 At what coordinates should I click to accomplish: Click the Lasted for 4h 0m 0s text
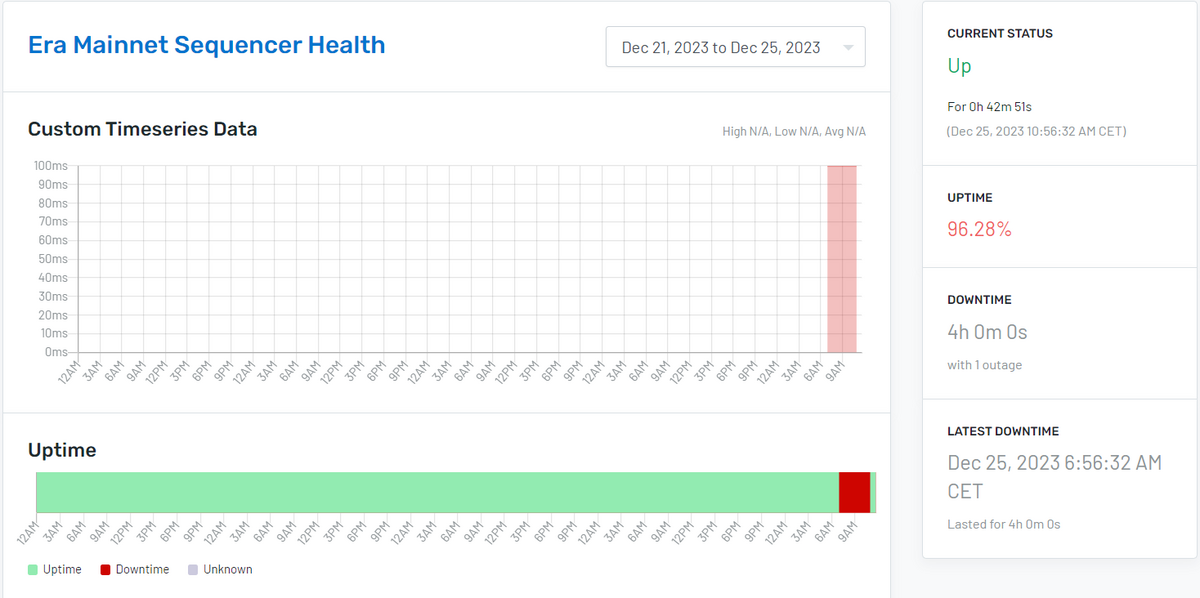tap(1003, 524)
